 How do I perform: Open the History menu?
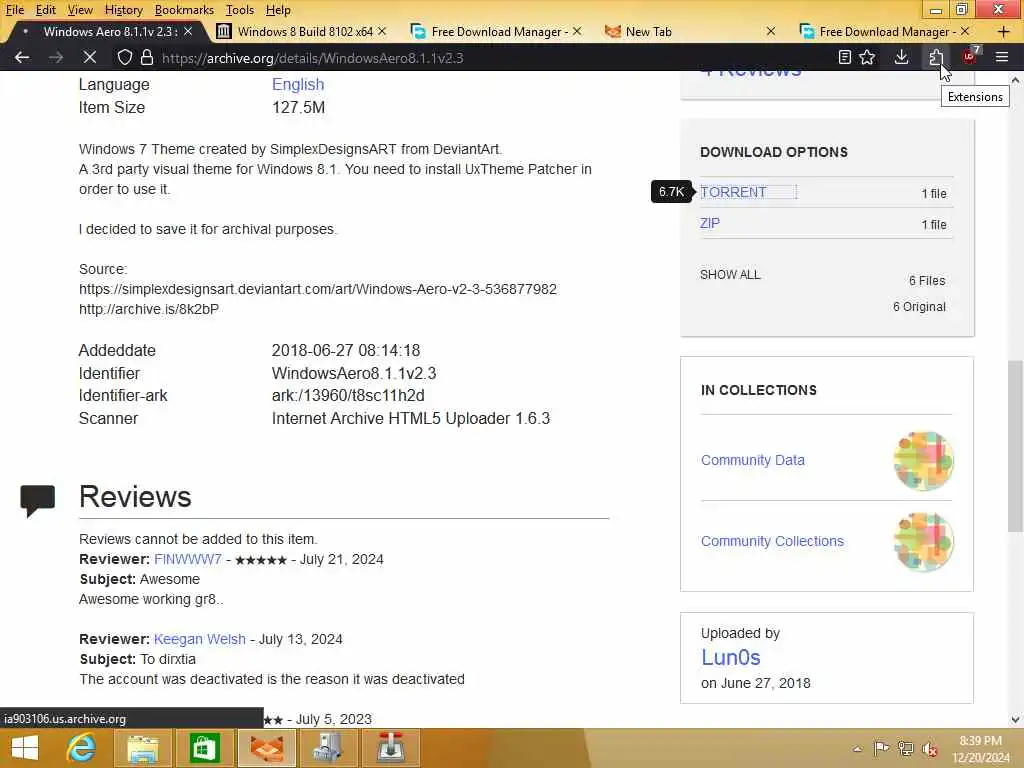(x=123, y=10)
